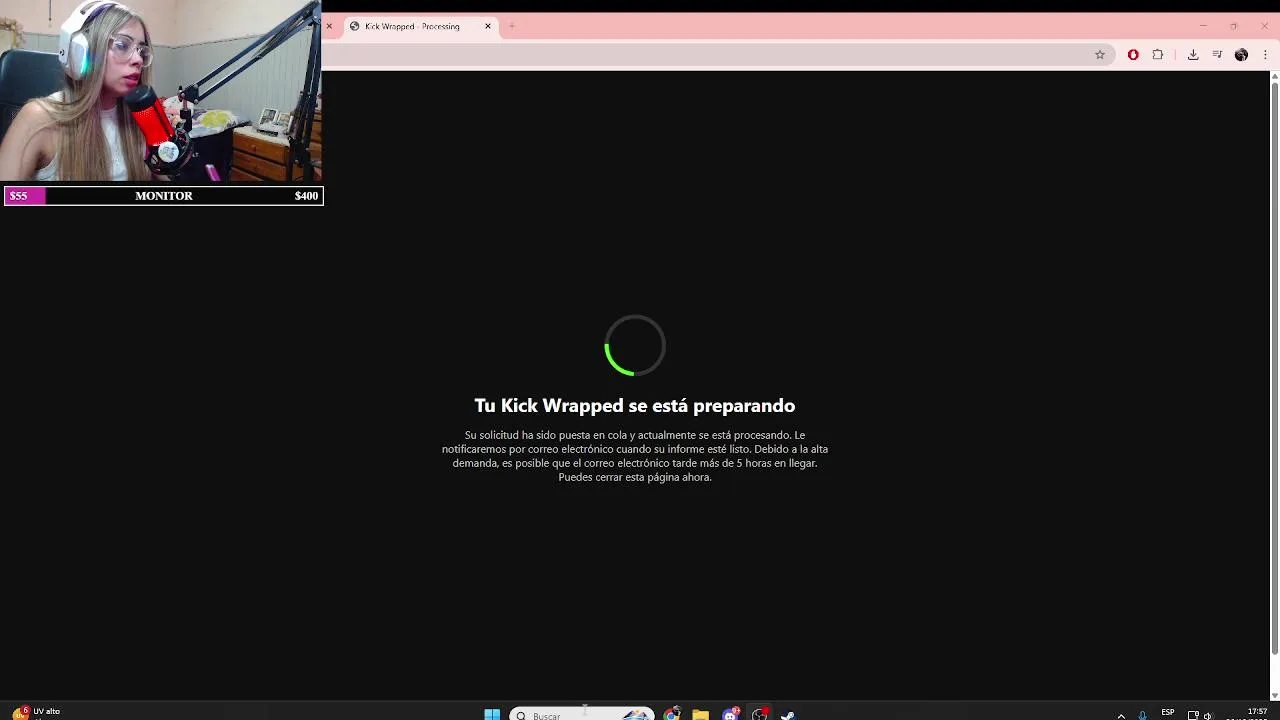Open the Windows Start menu
This screenshot has width=1280, height=720.
(492, 715)
